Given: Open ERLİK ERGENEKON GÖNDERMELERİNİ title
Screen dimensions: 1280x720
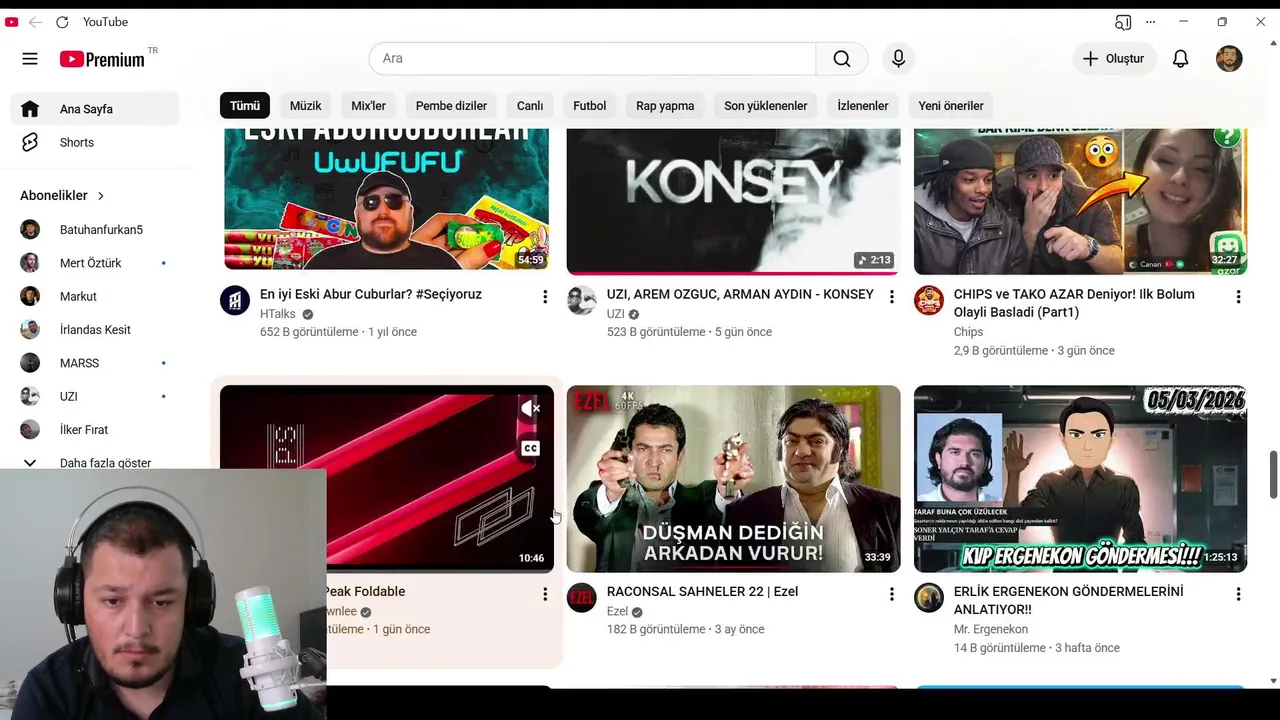Looking at the screenshot, I should click(x=1068, y=600).
